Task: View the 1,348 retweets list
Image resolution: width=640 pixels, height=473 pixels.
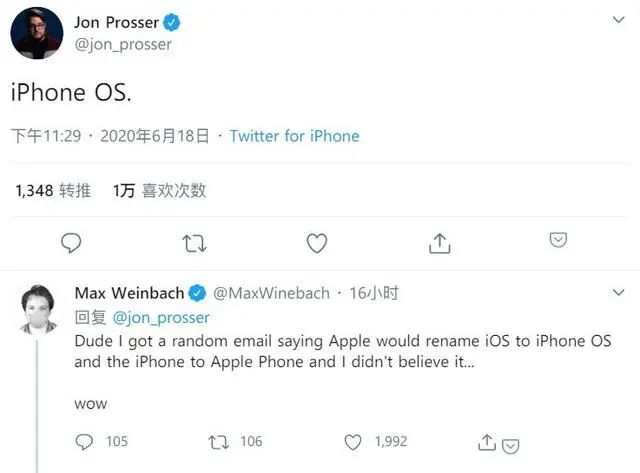Action: coord(53,190)
